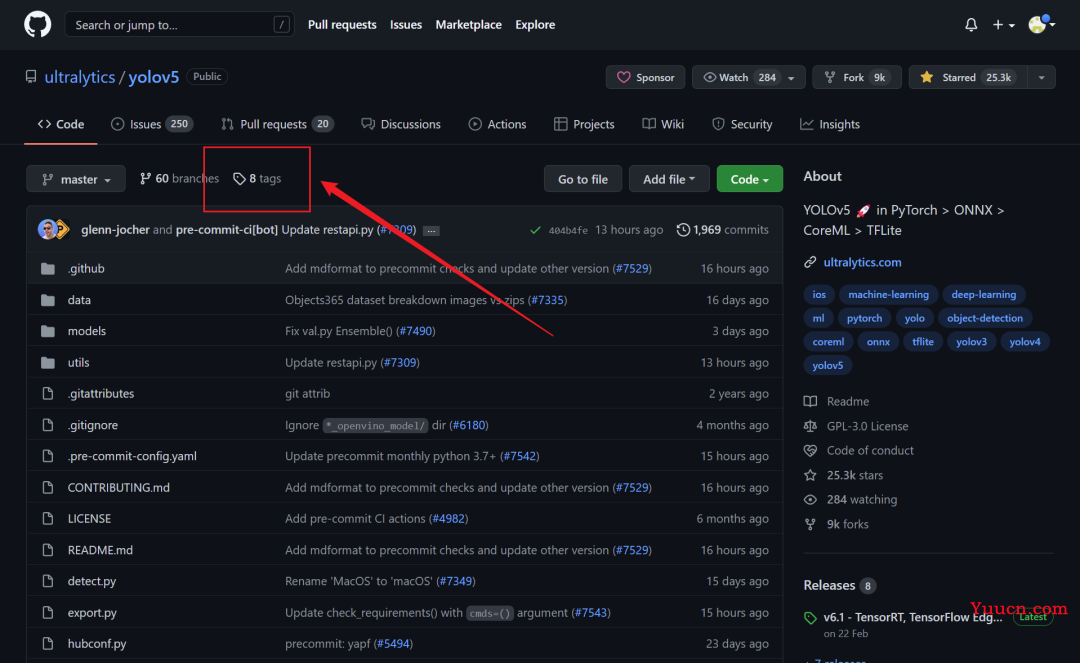Open the data folder
The width and height of the screenshot is (1080, 663).
pyautogui.click(x=79, y=300)
